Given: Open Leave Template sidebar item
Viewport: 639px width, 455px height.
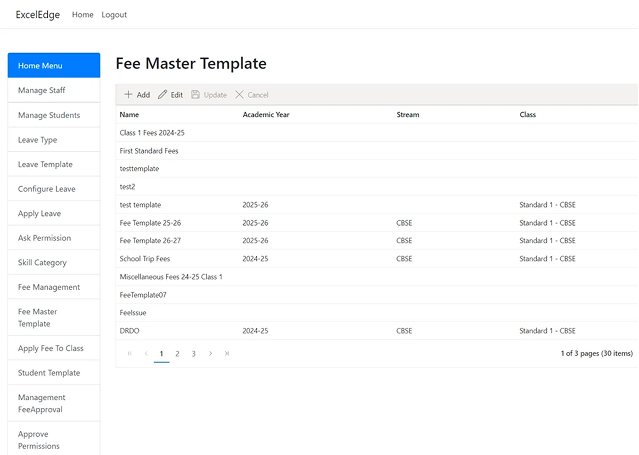Looking at the screenshot, I should point(54,164).
